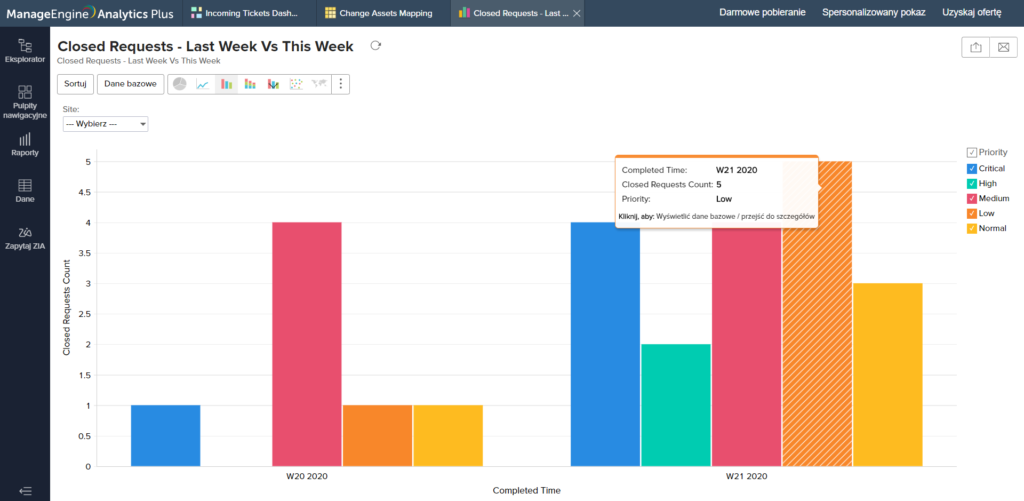Open the more chart options menu

[341, 84]
